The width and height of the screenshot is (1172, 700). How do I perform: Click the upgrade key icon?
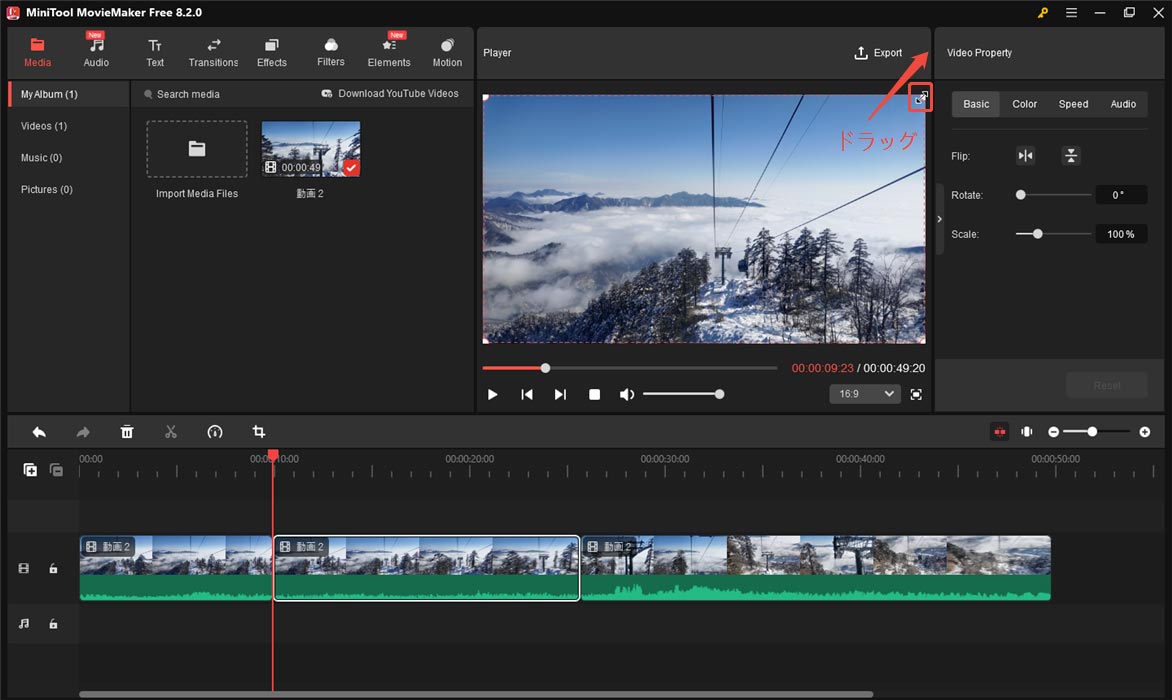pos(1043,13)
